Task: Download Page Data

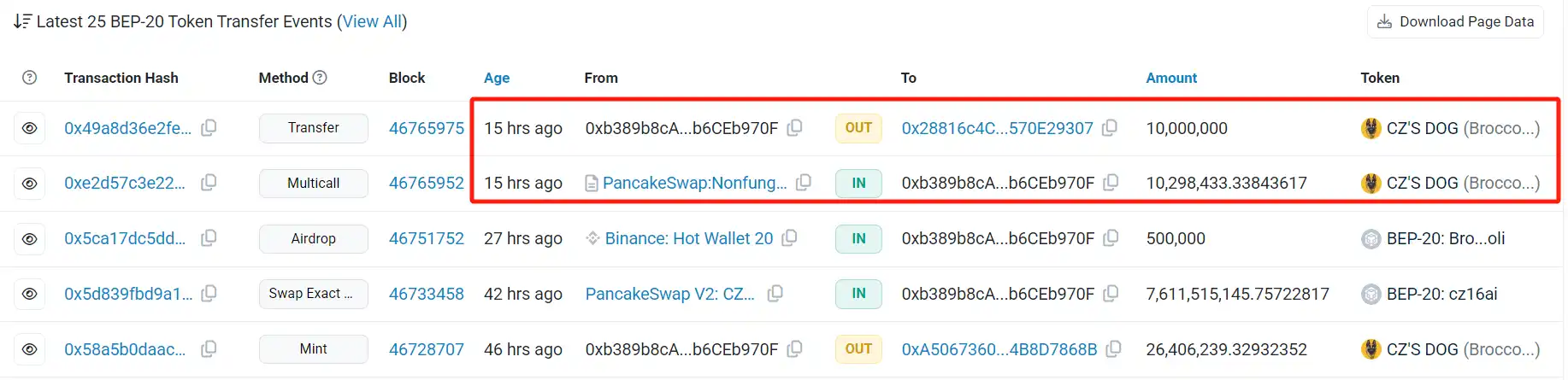Action: click(x=1455, y=22)
